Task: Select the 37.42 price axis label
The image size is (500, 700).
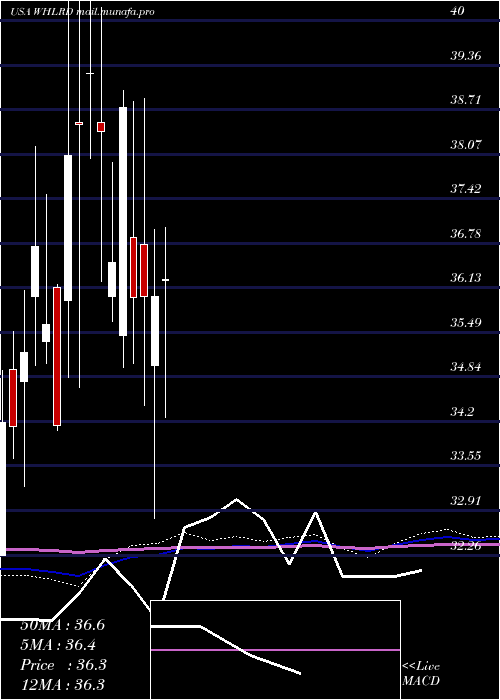Action: (466, 188)
